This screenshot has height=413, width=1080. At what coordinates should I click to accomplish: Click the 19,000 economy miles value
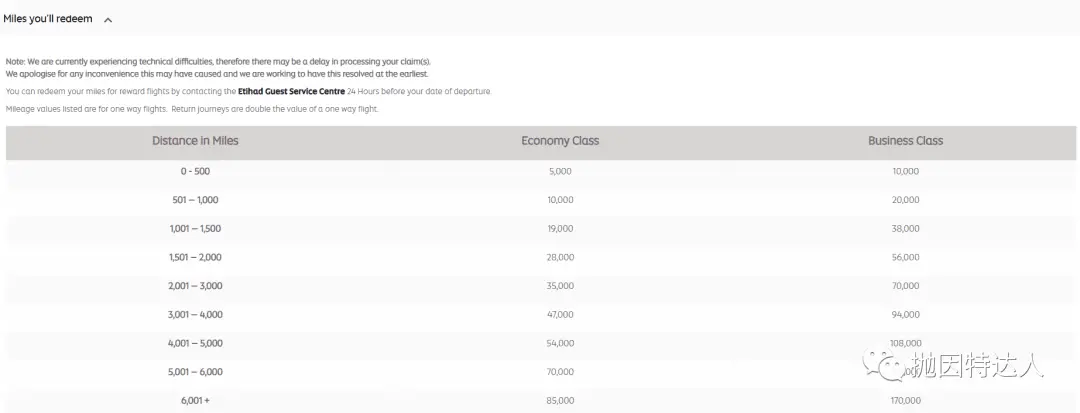560,229
